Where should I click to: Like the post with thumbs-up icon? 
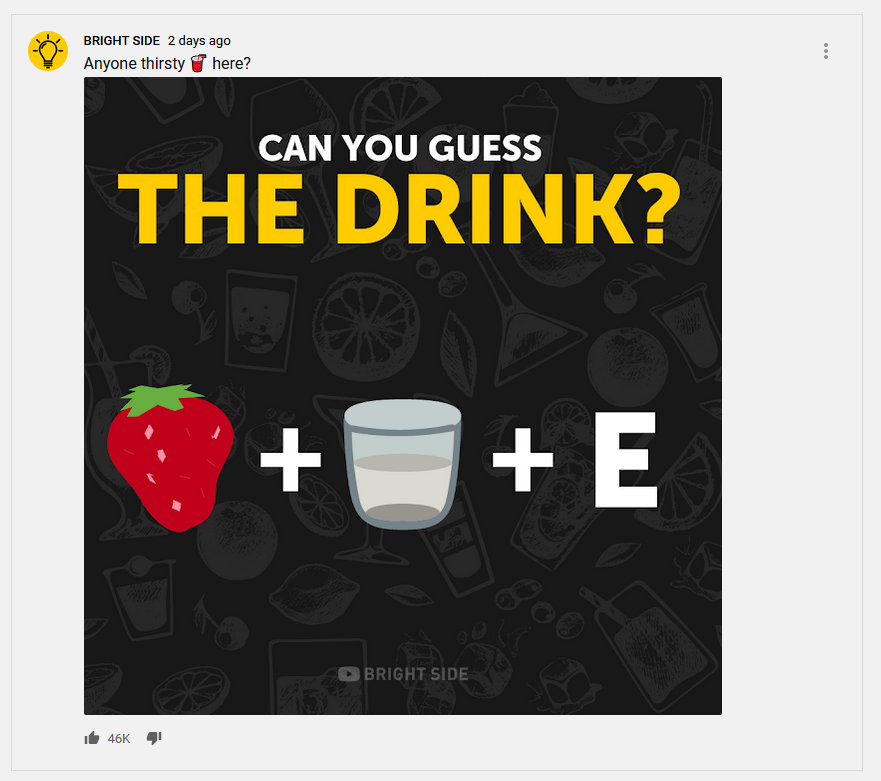pyautogui.click(x=92, y=738)
